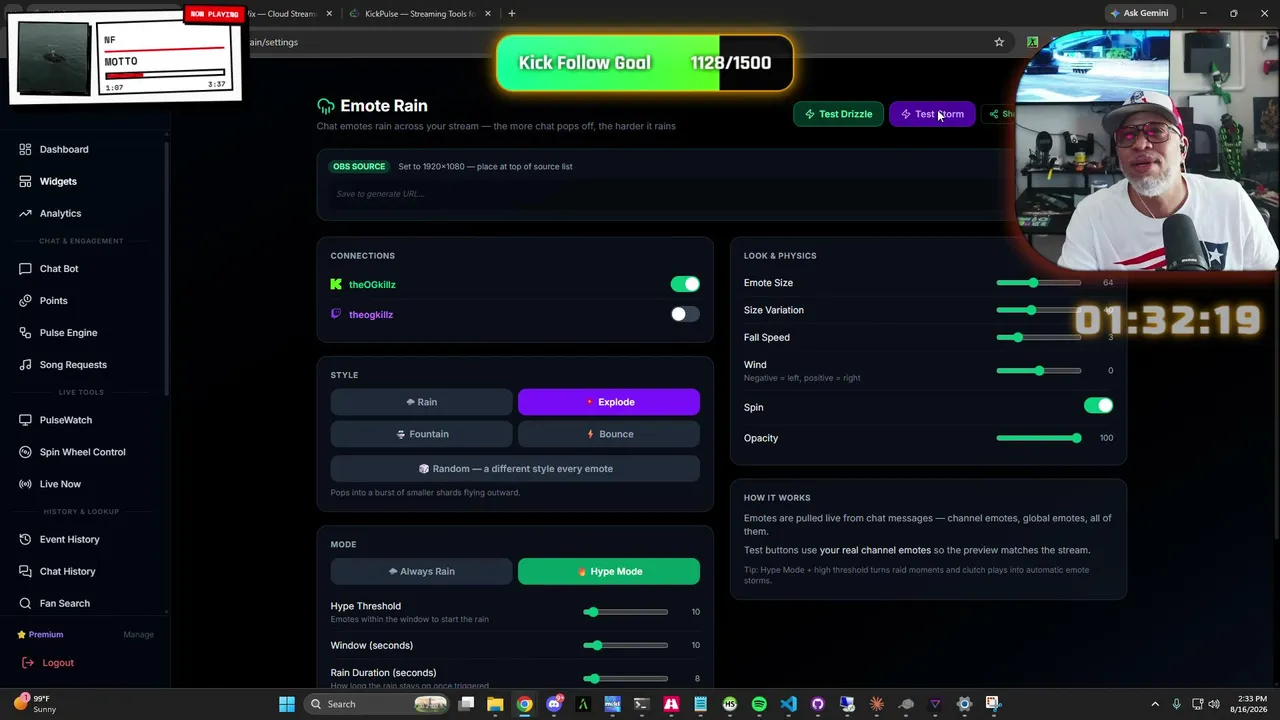Screen dimensions: 1280x720
Task: Open File Explorer from the taskbar
Action: pyautogui.click(x=495, y=704)
